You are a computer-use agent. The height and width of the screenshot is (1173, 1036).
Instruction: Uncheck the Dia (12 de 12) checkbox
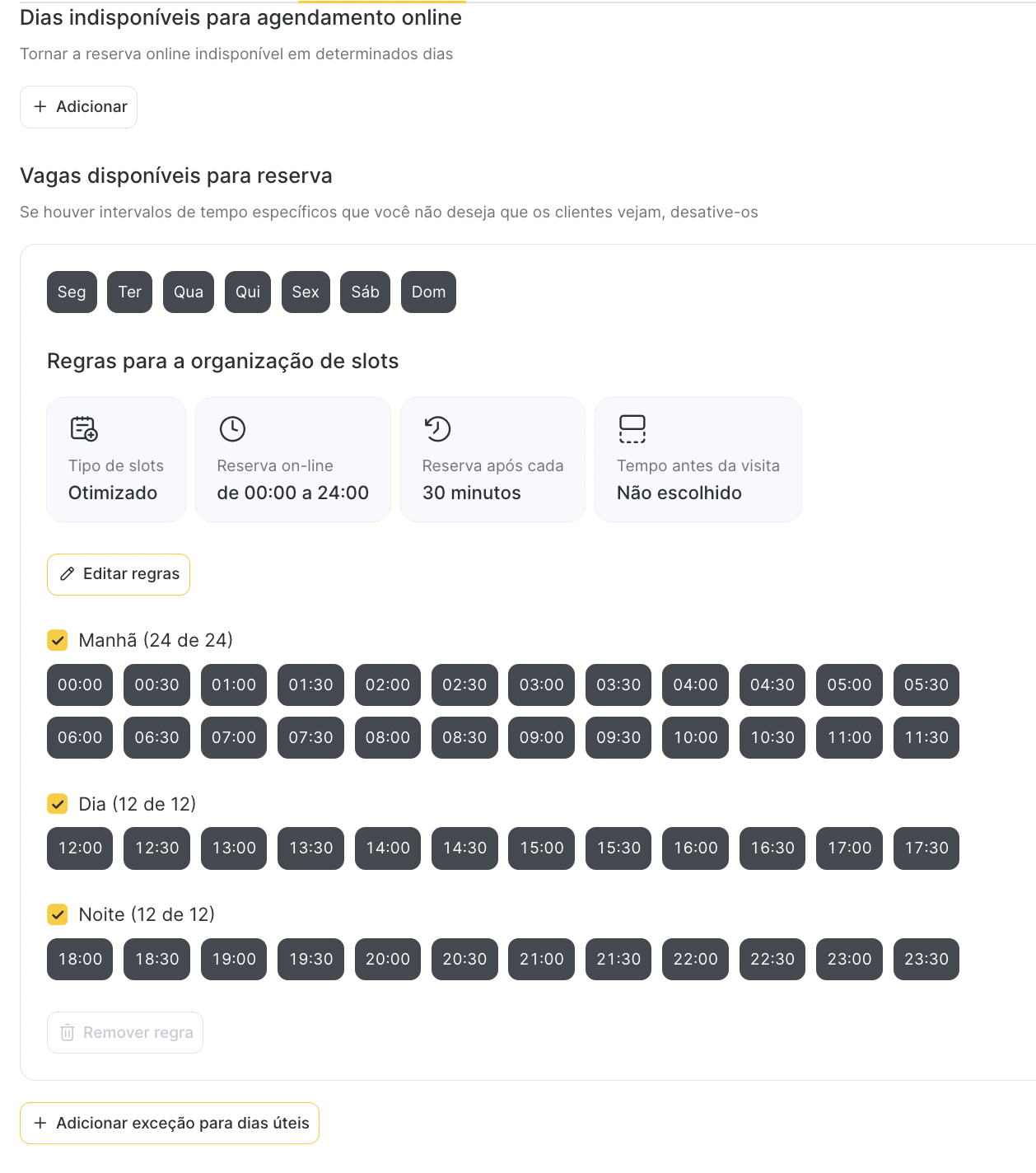coord(58,804)
